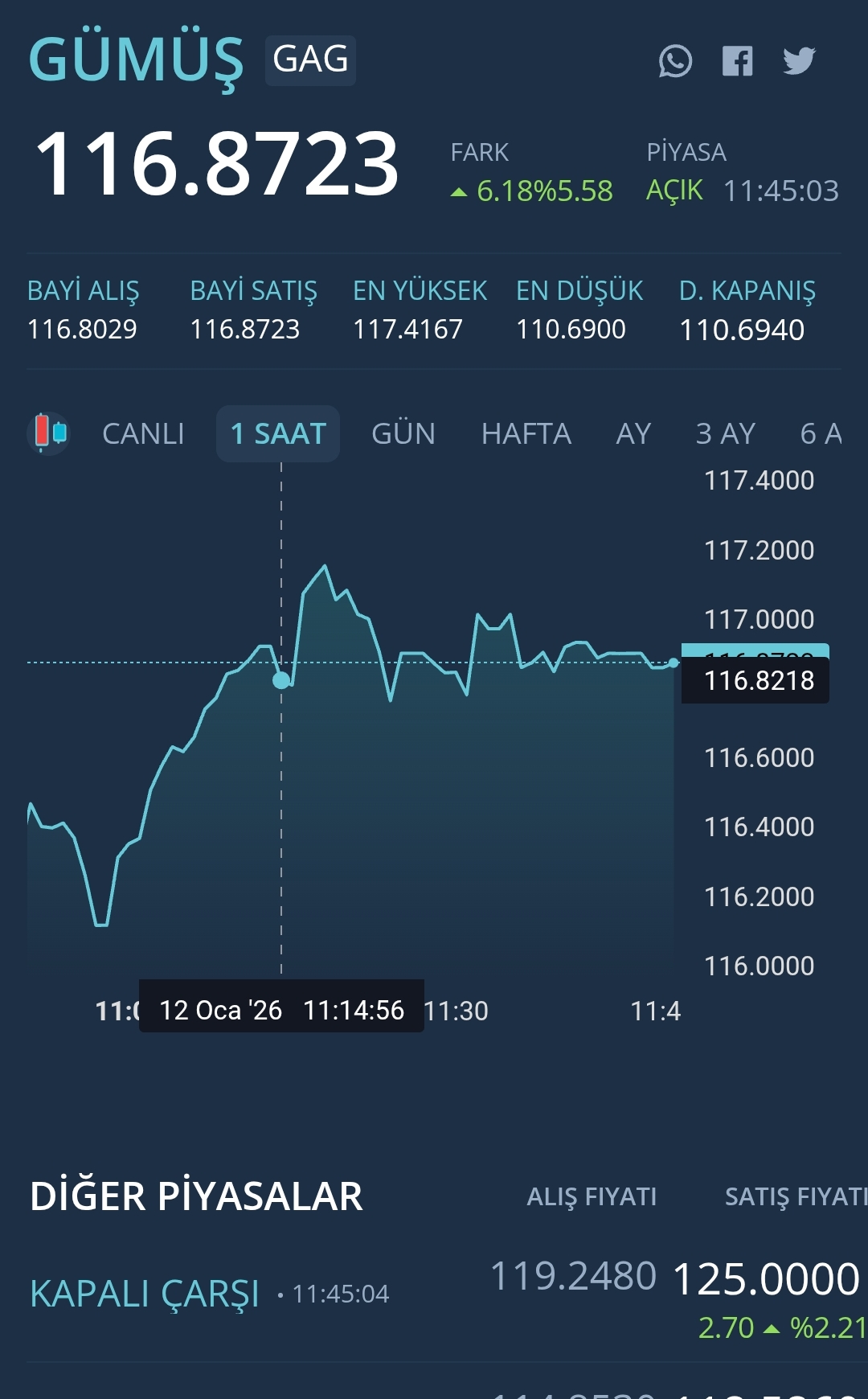Viewport: 868px width, 1399px height.
Task: Select AY chart range
Action: pyautogui.click(x=633, y=434)
